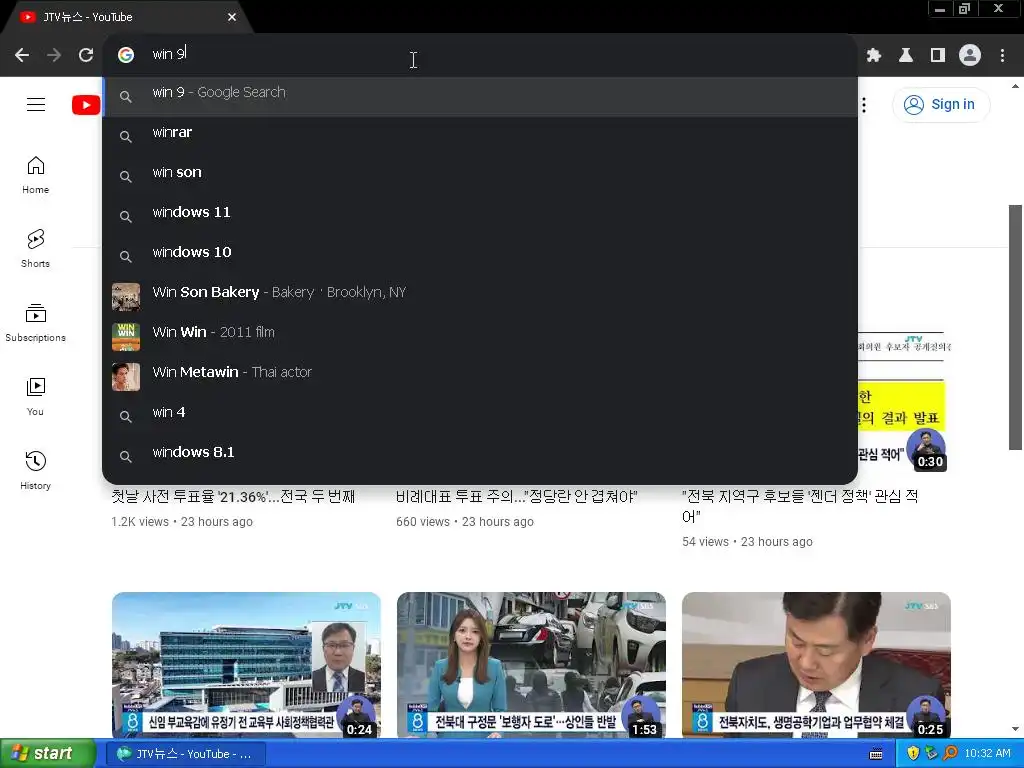This screenshot has height=768, width=1024.
Task: Open the Chrome Labs flask icon
Action: (906, 56)
